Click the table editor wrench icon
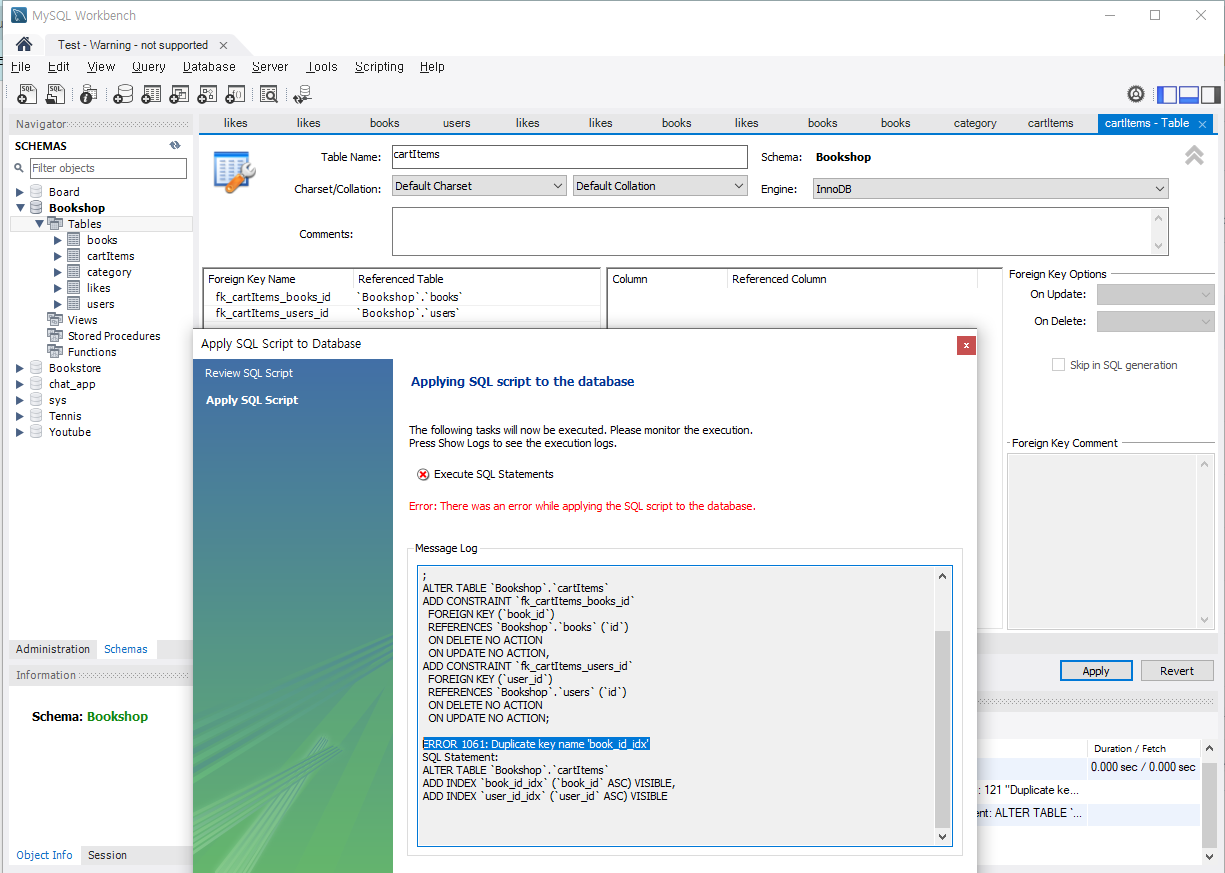Image resolution: width=1225 pixels, height=873 pixels. pyautogui.click(x=235, y=171)
